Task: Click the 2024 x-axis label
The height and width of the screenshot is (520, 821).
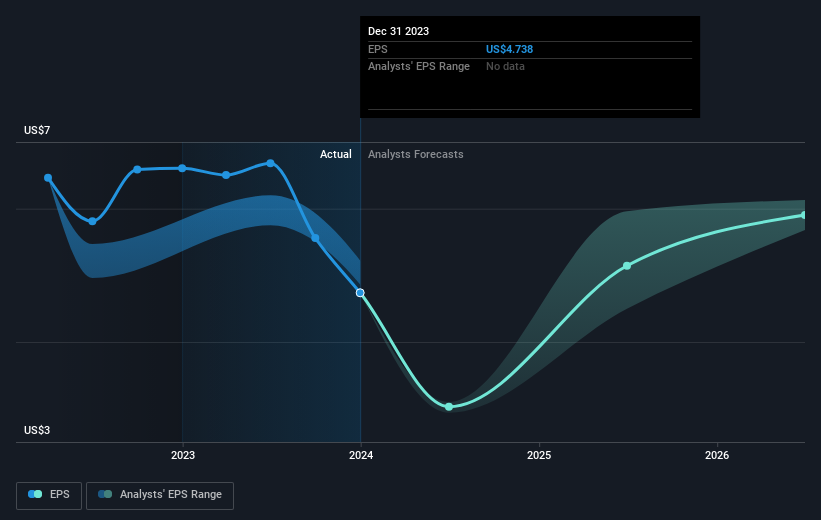Action: [x=361, y=455]
